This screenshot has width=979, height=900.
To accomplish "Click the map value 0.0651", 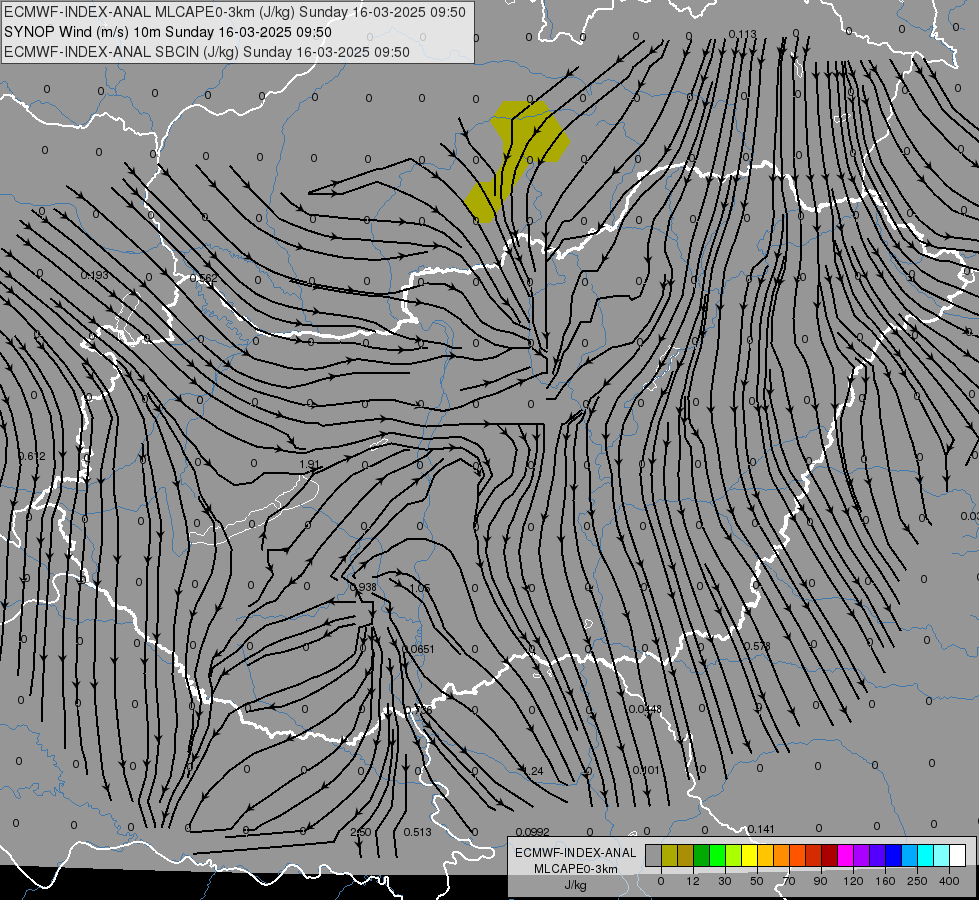I will point(418,650).
